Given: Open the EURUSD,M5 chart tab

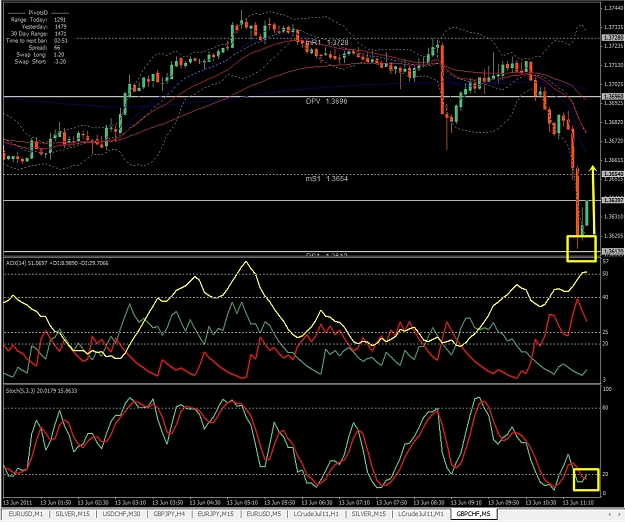Looking at the screenshot, I should [x=263, y=514].
